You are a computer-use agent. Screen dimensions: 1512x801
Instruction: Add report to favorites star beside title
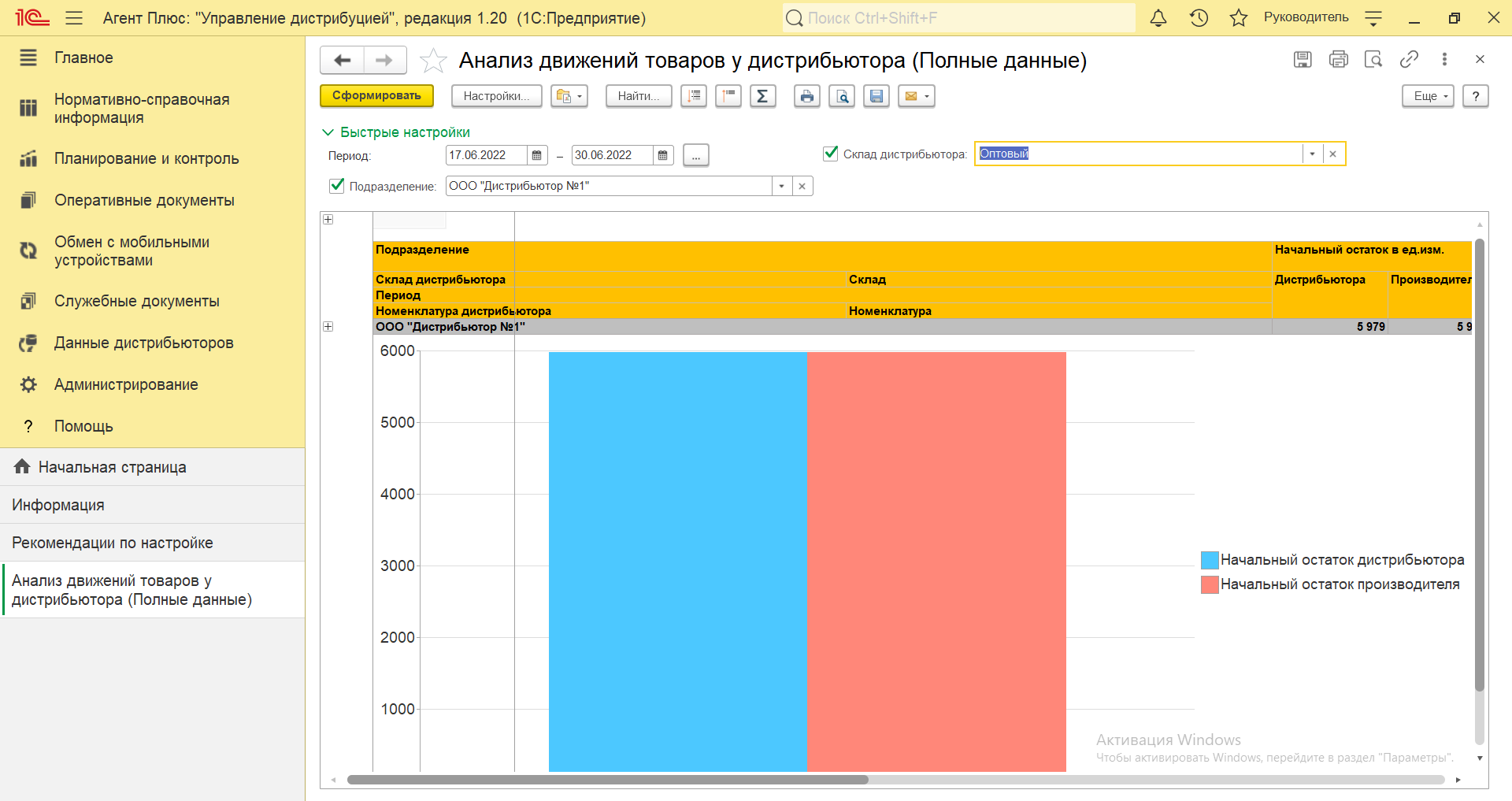pyautogui.click(x=433, y=61)
